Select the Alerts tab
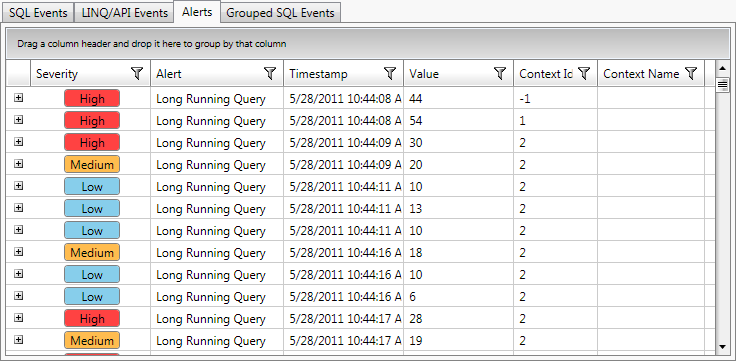Viewport: 736px width, 361px height. 197,12
